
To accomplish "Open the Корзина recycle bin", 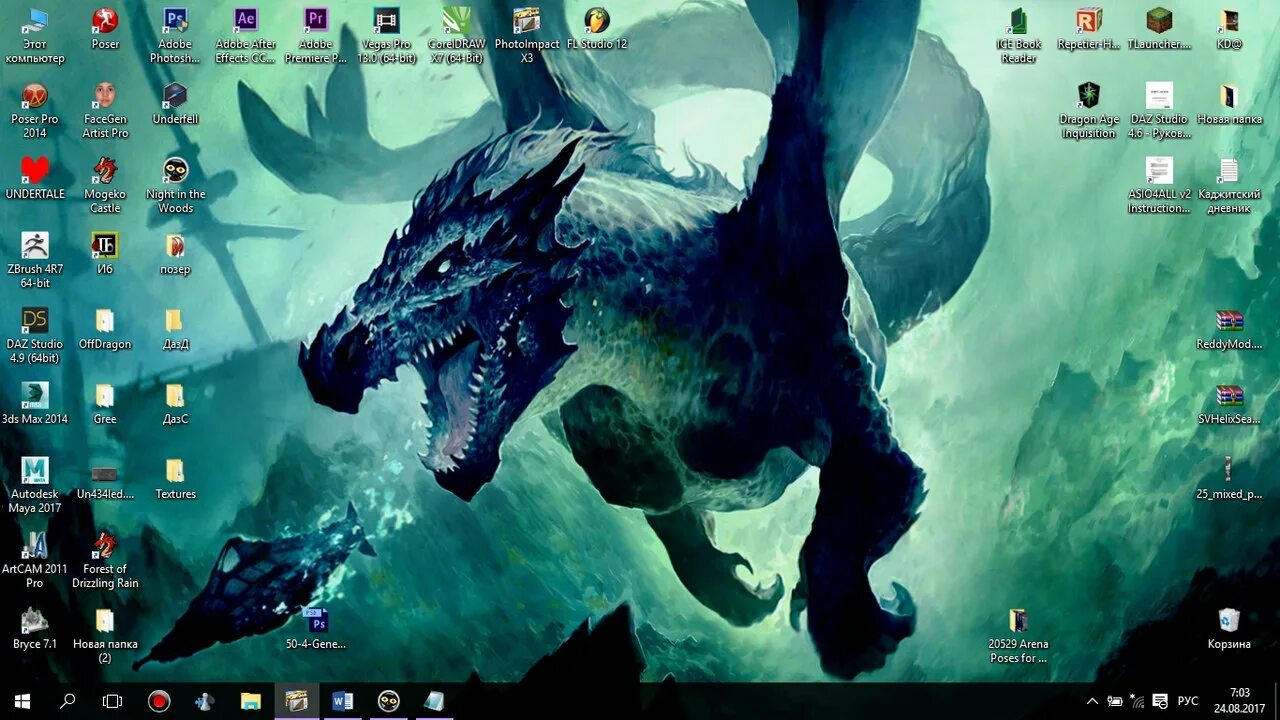I will point(1229,629).
